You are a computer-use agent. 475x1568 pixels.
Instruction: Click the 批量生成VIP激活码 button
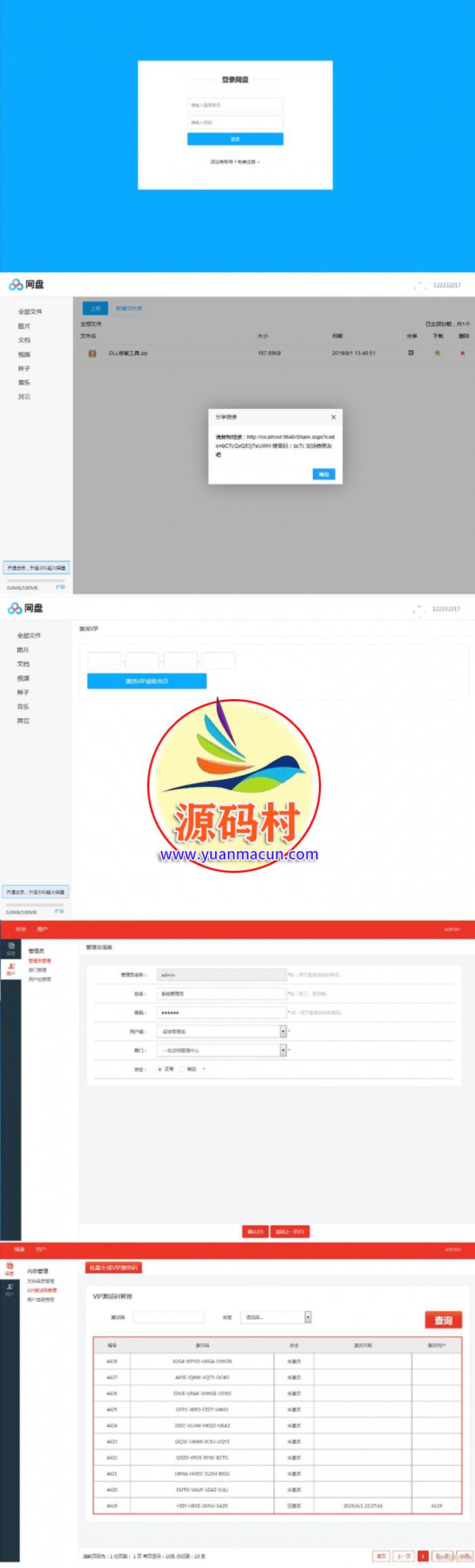coord(113,1267)
